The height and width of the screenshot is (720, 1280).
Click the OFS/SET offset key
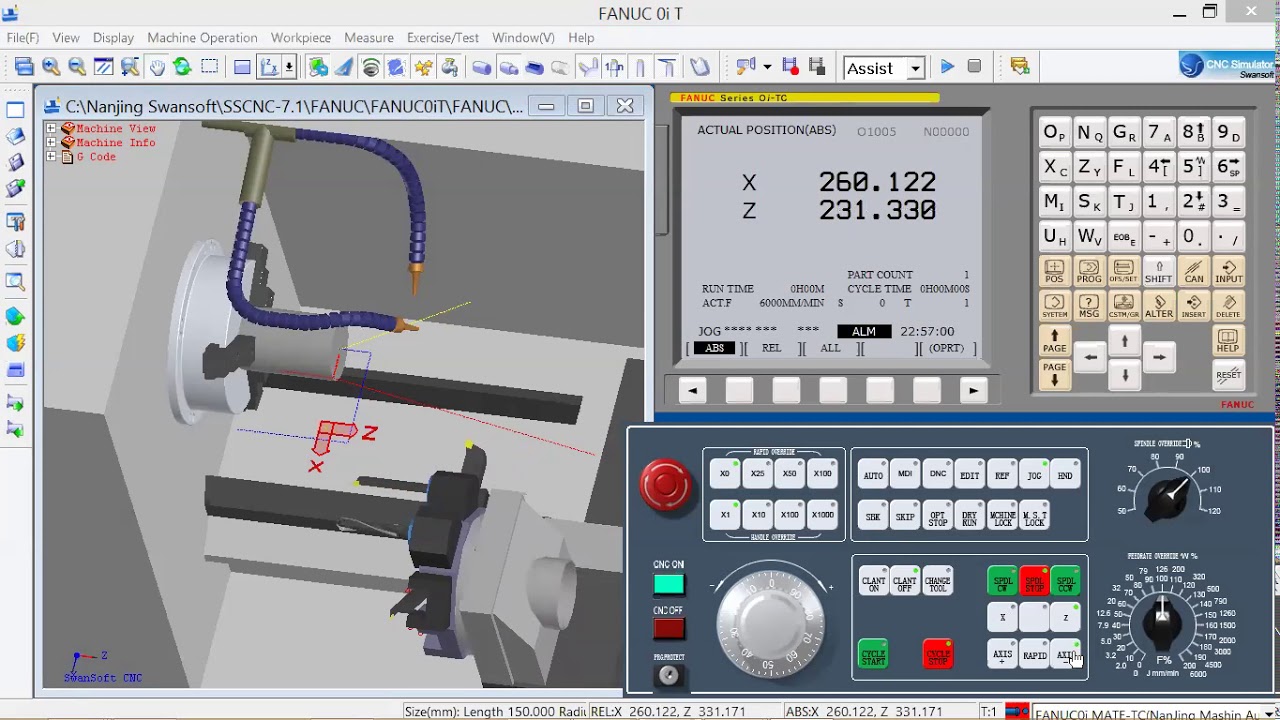1124,272
